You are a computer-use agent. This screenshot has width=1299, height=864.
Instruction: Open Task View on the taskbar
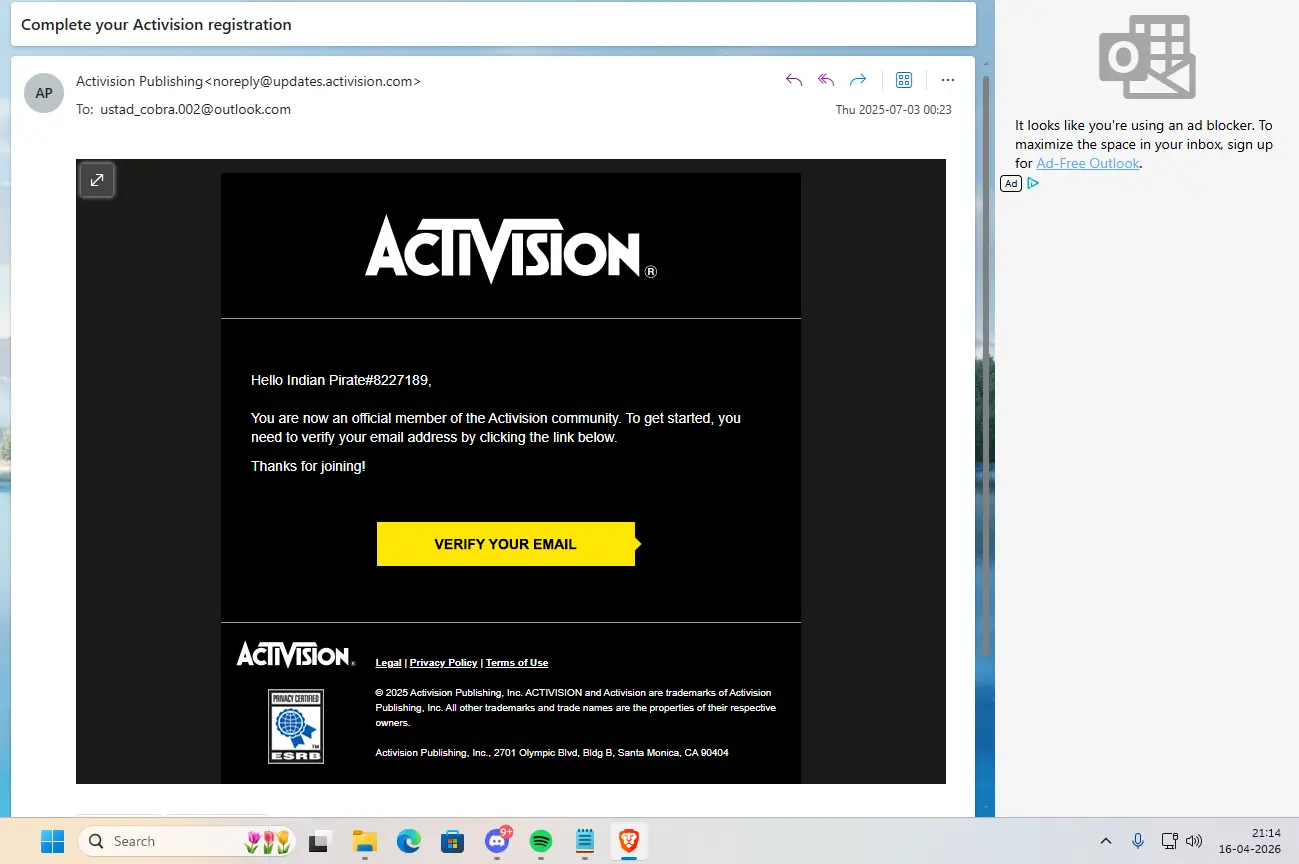click(319, 841)
